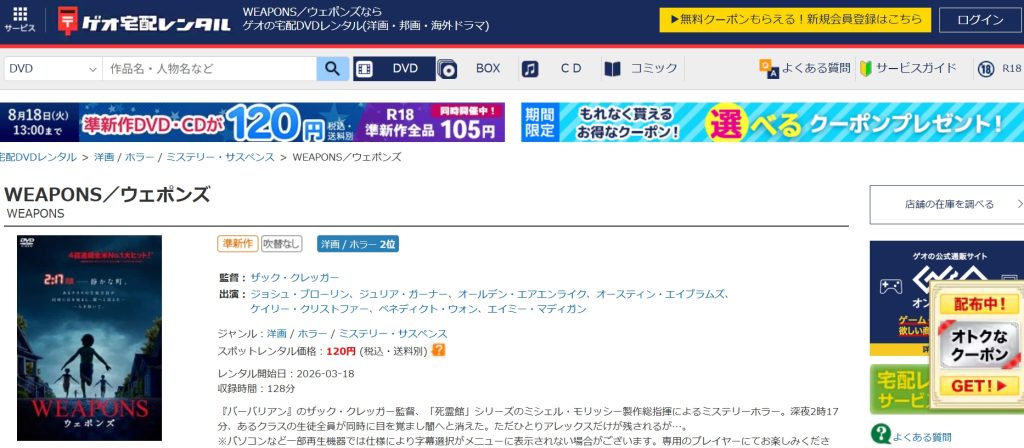1024x448 pixels.
Task: Open cast ジュリア・ガーナー link
Action: click(x=402, y=294)
